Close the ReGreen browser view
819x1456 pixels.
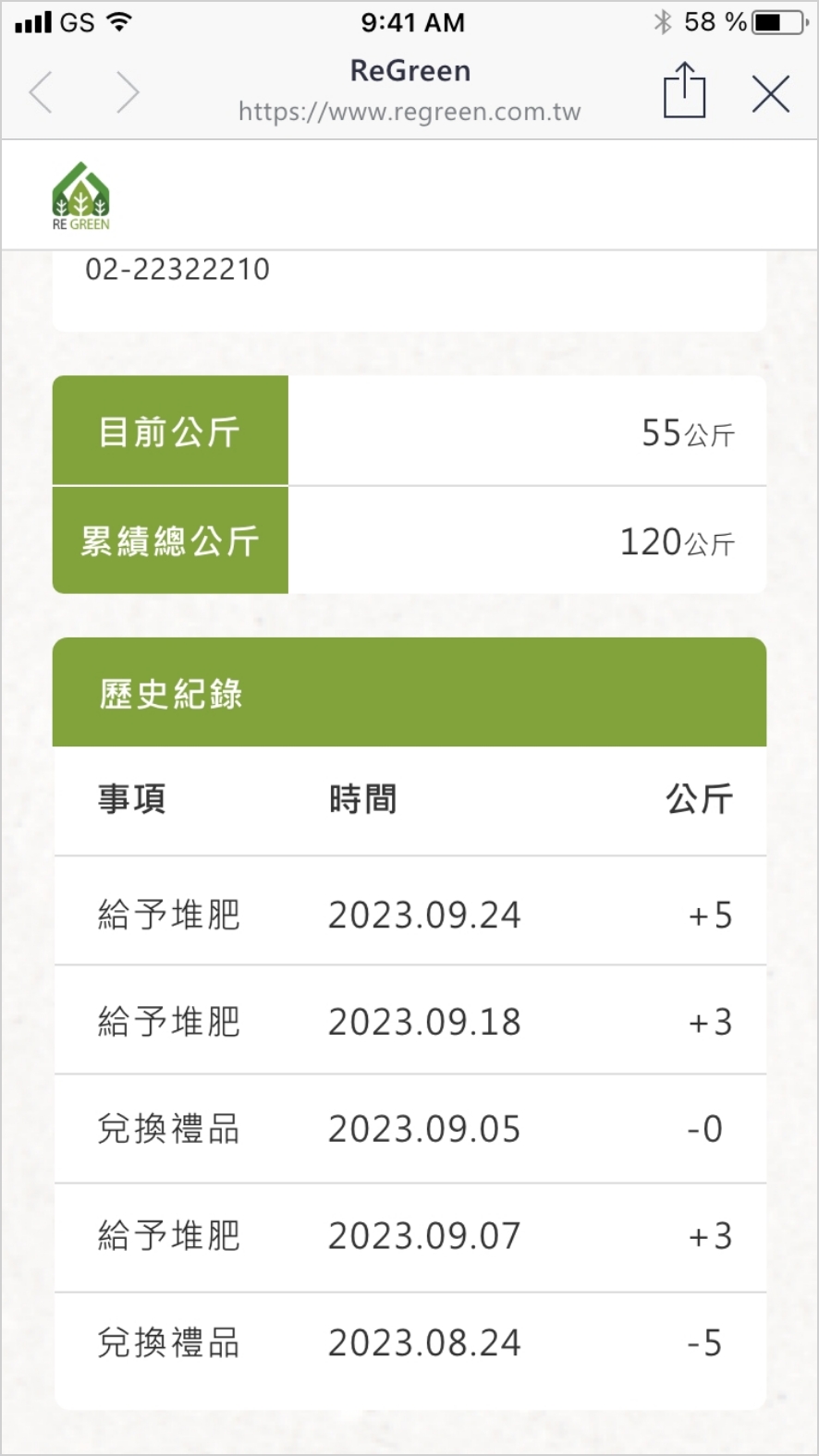point(770,93)
